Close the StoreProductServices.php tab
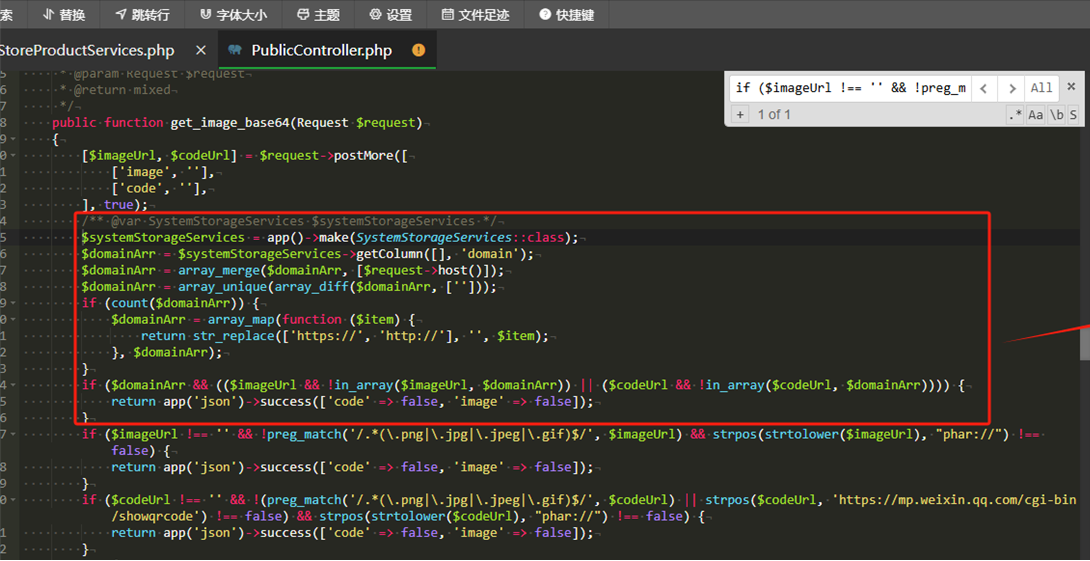This screenshot has height=561, width=1090. coord(201,50)
